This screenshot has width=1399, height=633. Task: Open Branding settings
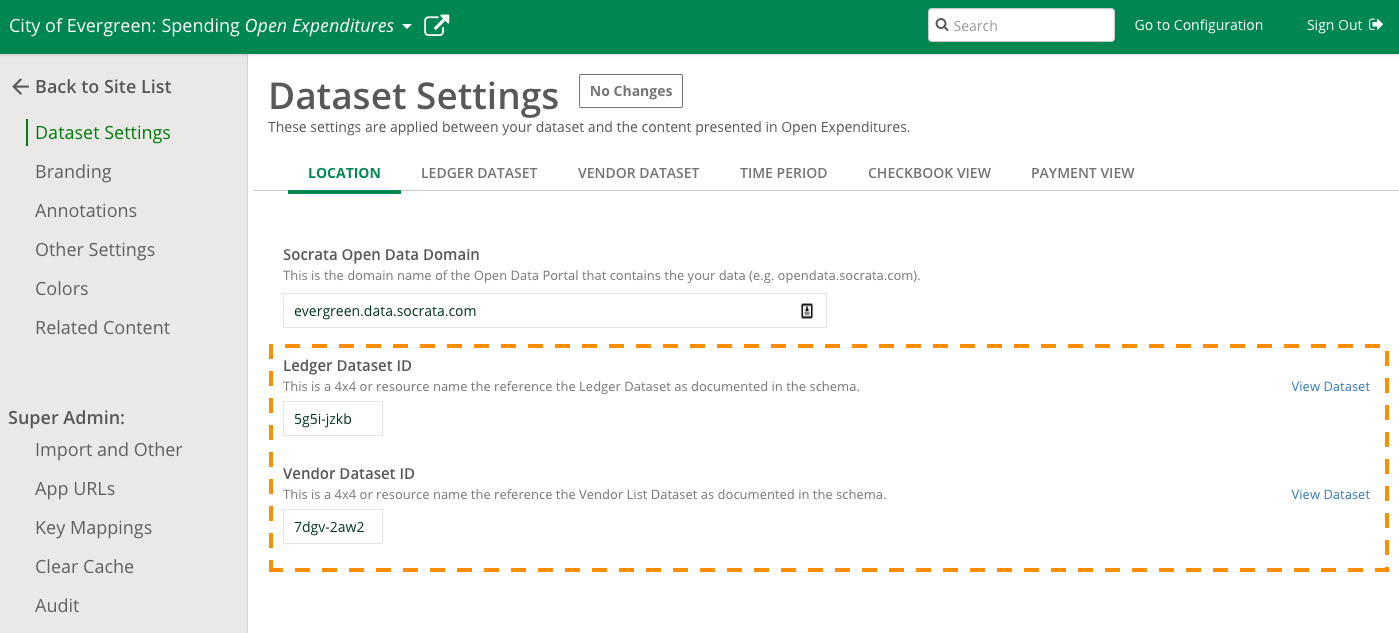point(73,171)
